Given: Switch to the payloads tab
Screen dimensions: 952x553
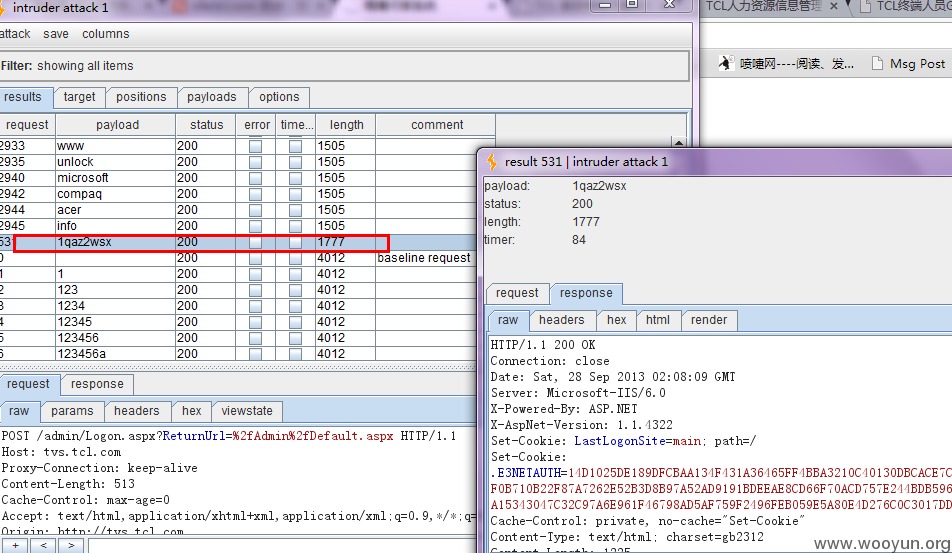Looking at the screenshot, I should tap(211, 97).
